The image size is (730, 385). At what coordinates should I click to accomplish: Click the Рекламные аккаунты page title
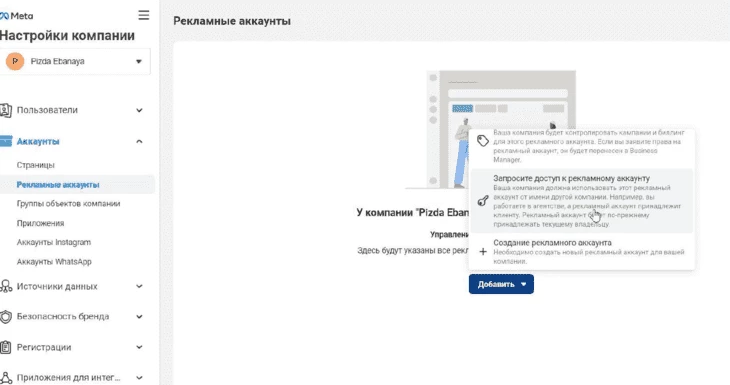[232, 21]
